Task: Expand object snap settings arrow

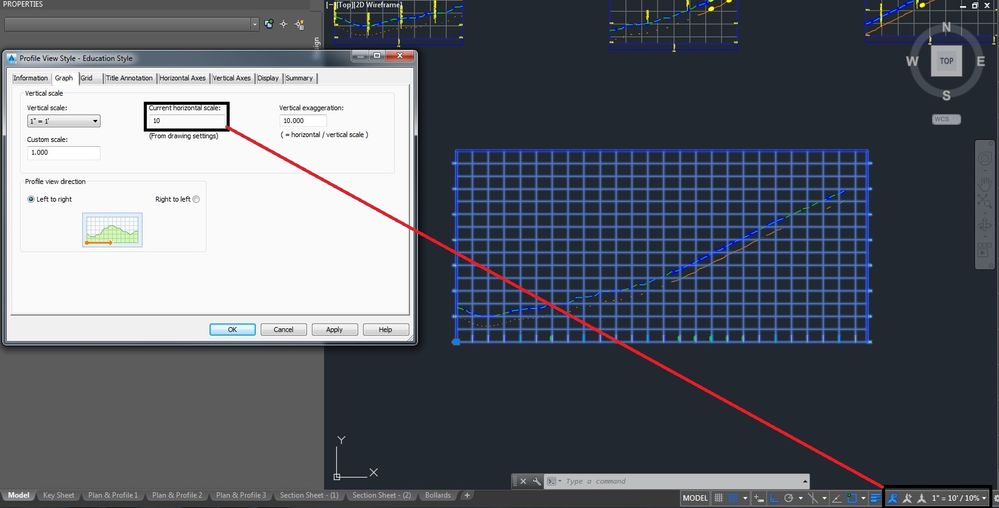Action: click(863, 498)
